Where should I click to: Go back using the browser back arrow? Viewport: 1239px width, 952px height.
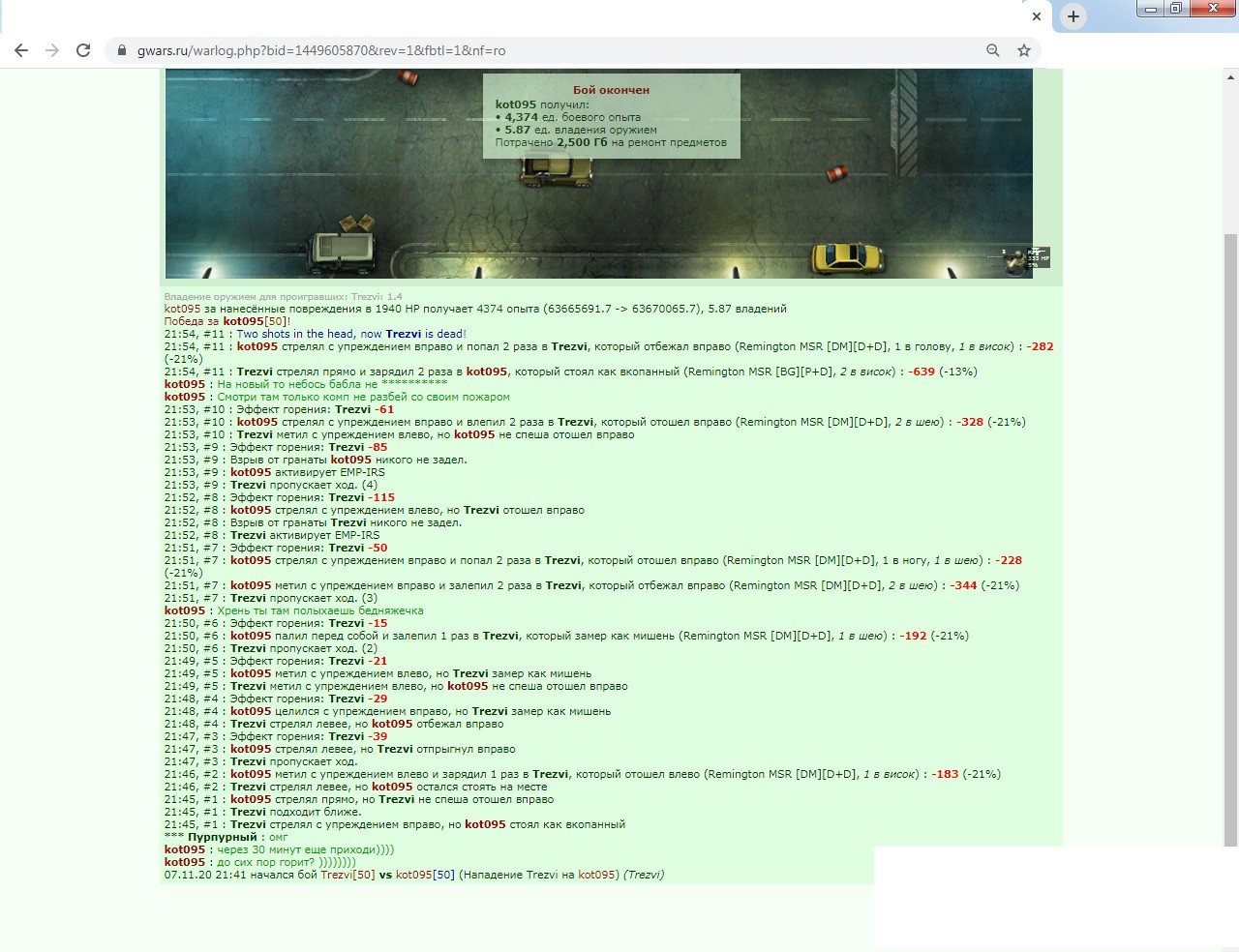point(21,50)
